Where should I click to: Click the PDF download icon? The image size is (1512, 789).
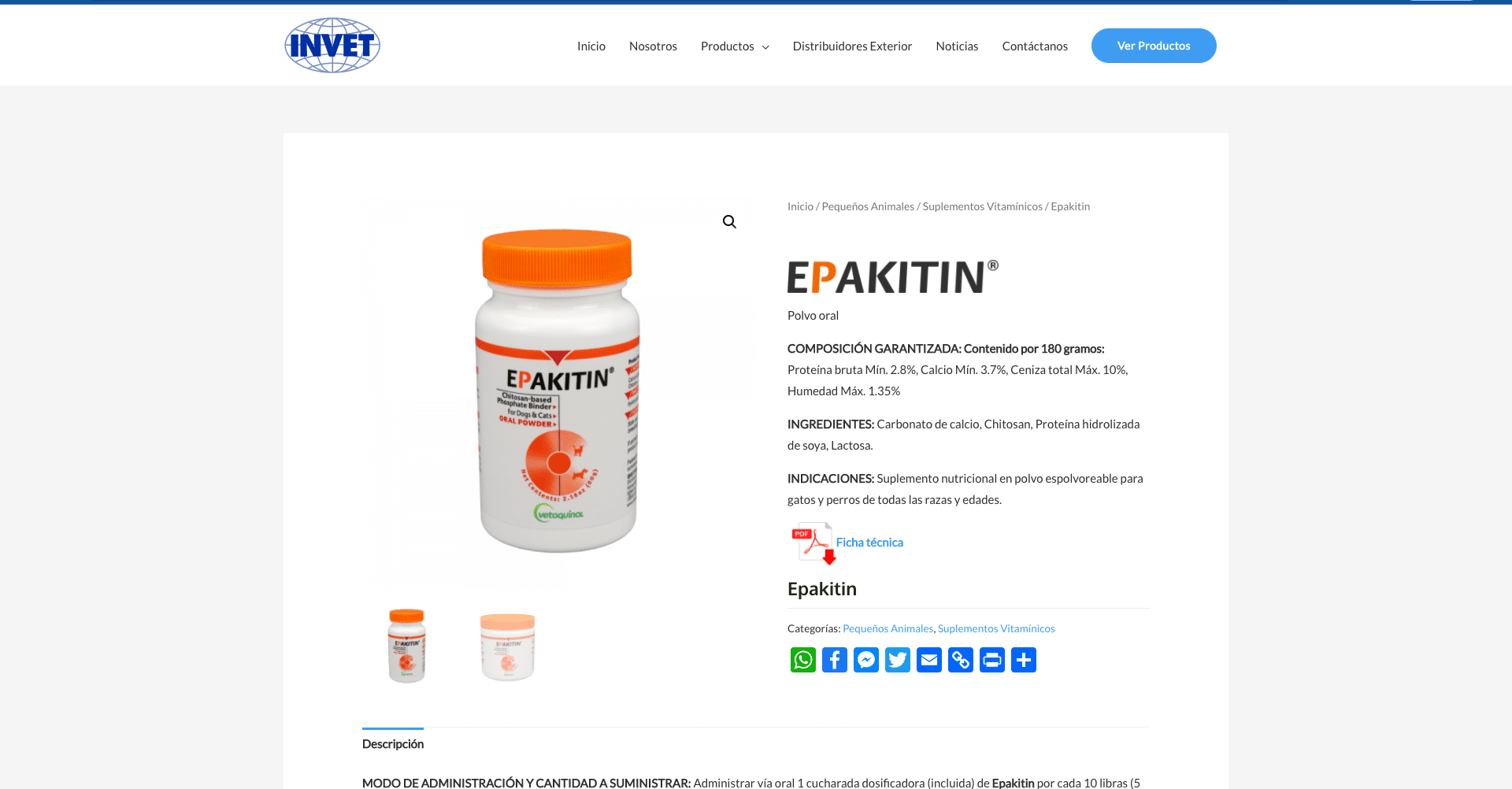[x=813, y=543]
